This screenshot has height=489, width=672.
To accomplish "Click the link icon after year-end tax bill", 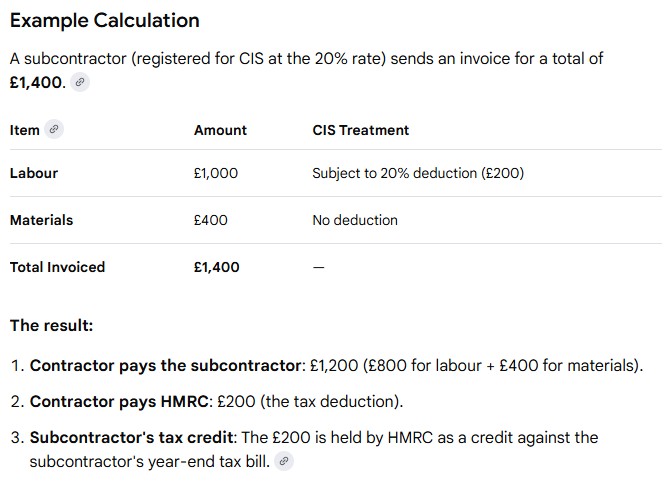I will (x=284, y=461).
